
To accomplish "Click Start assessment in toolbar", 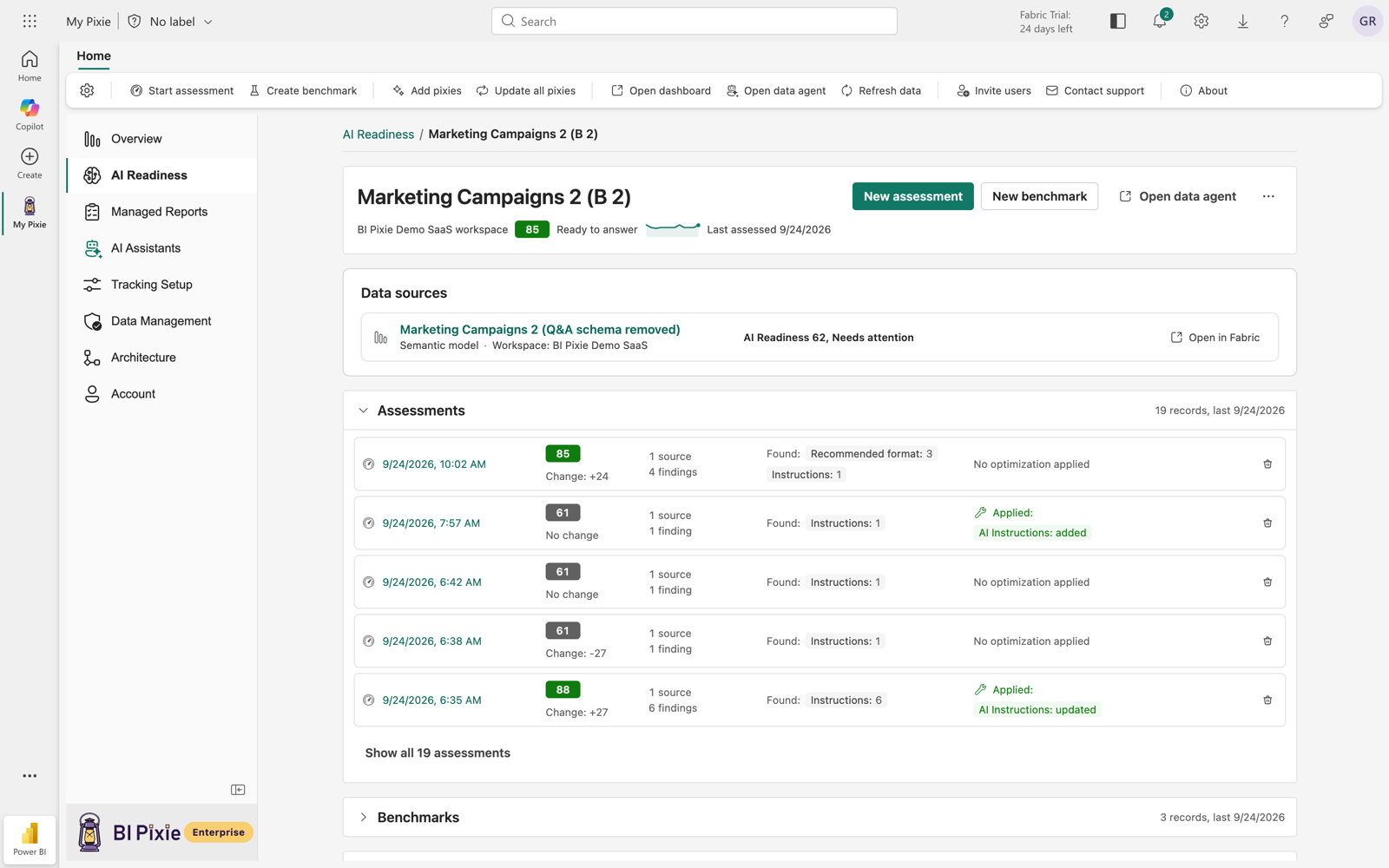I will point(181,90).
